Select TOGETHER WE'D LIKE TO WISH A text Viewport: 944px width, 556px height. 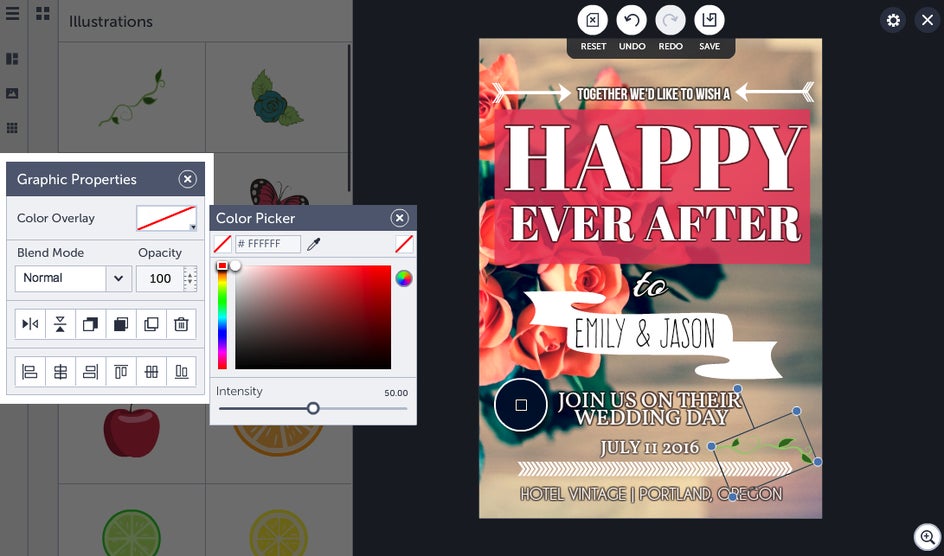click(x=654, y=94)
